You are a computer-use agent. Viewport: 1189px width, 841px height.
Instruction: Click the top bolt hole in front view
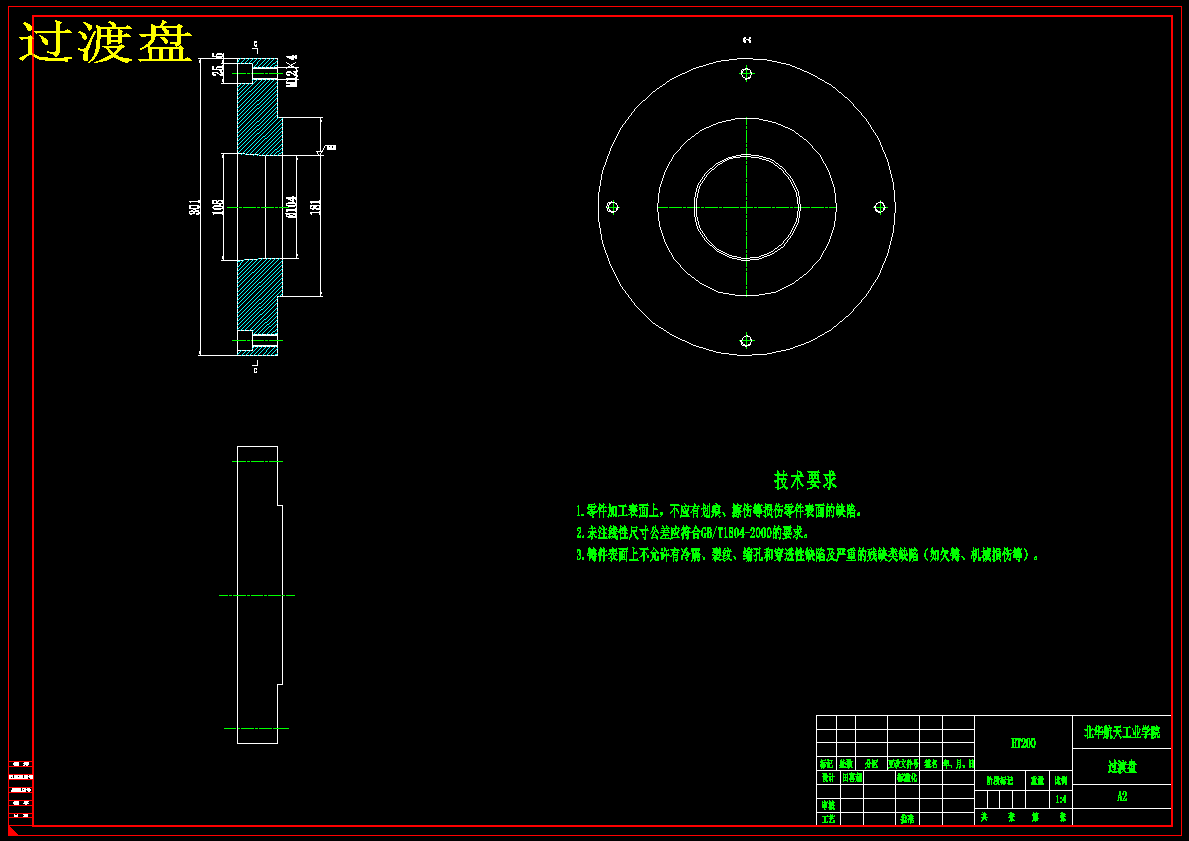746,74
